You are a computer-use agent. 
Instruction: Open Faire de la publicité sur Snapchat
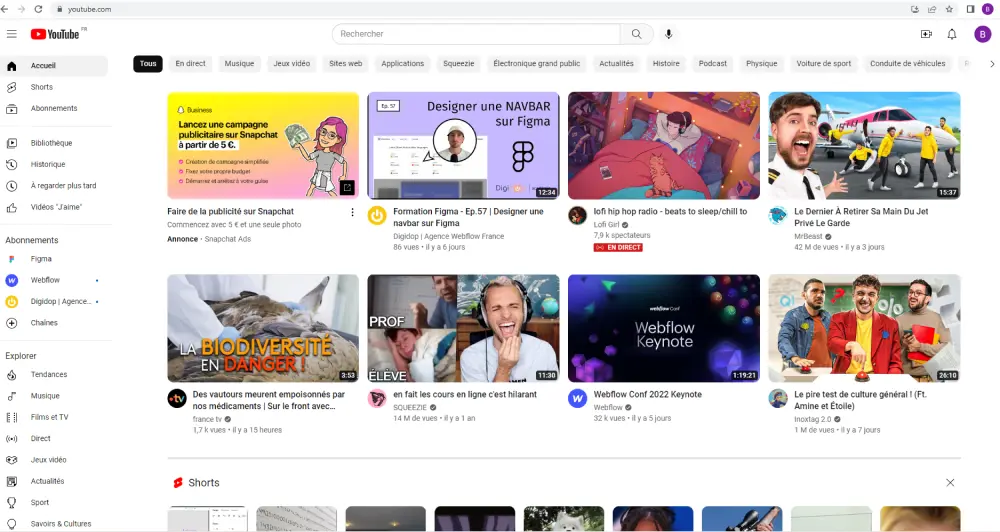(230, 212)
